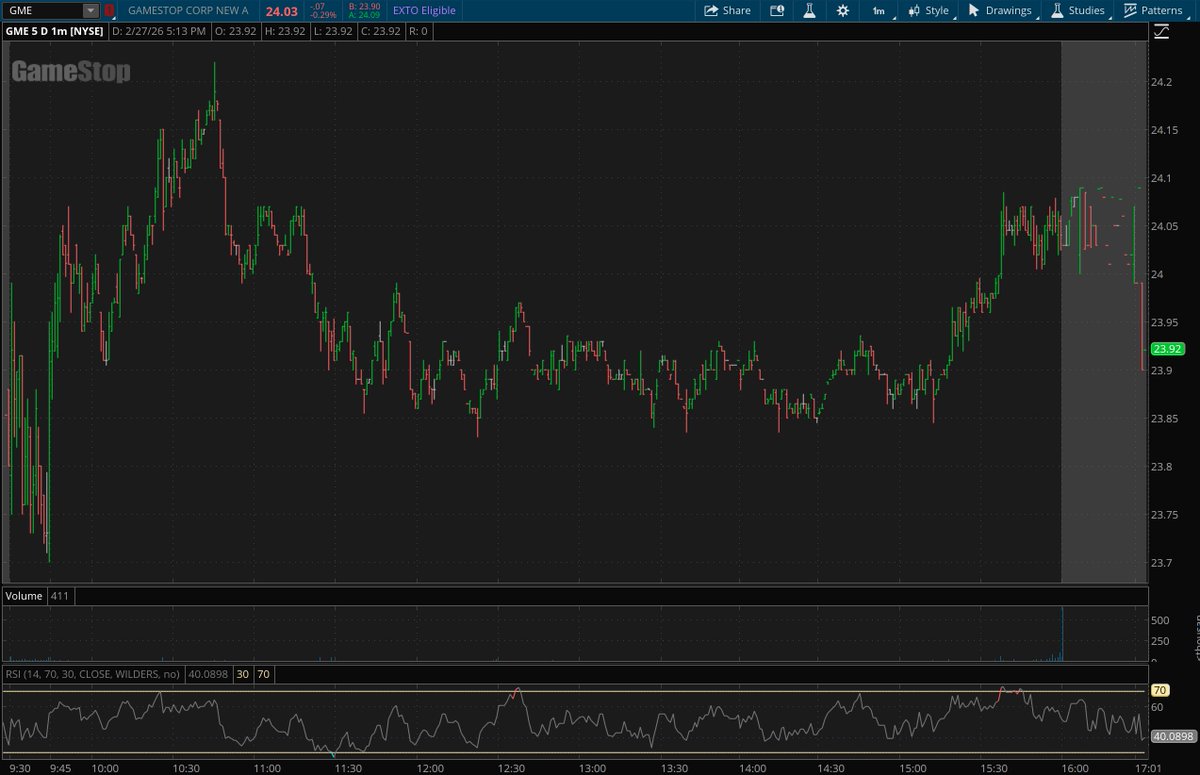Open chart settings gear icon

click(843, 10)
